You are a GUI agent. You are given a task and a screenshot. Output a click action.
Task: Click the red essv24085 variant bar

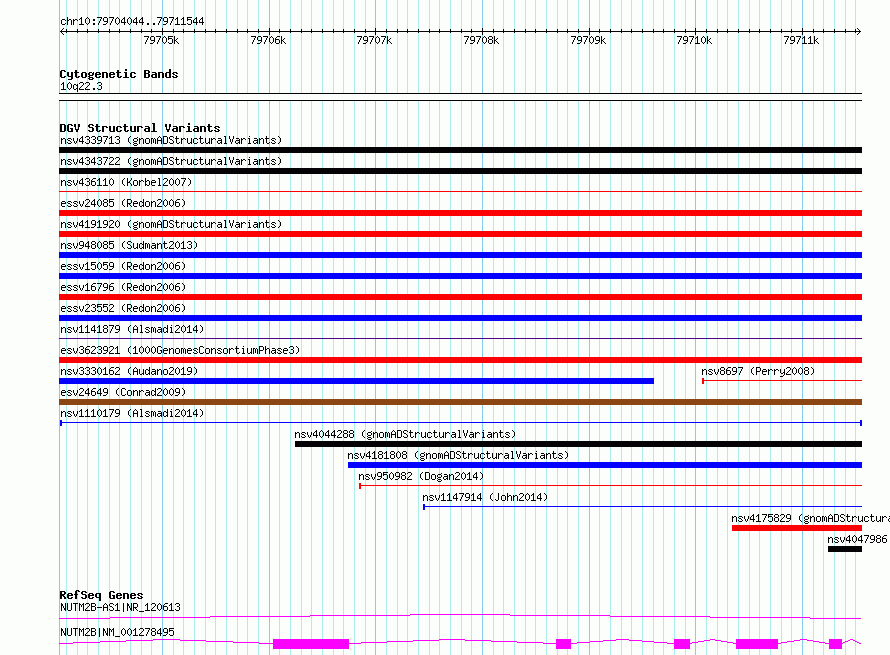point(460,213)
